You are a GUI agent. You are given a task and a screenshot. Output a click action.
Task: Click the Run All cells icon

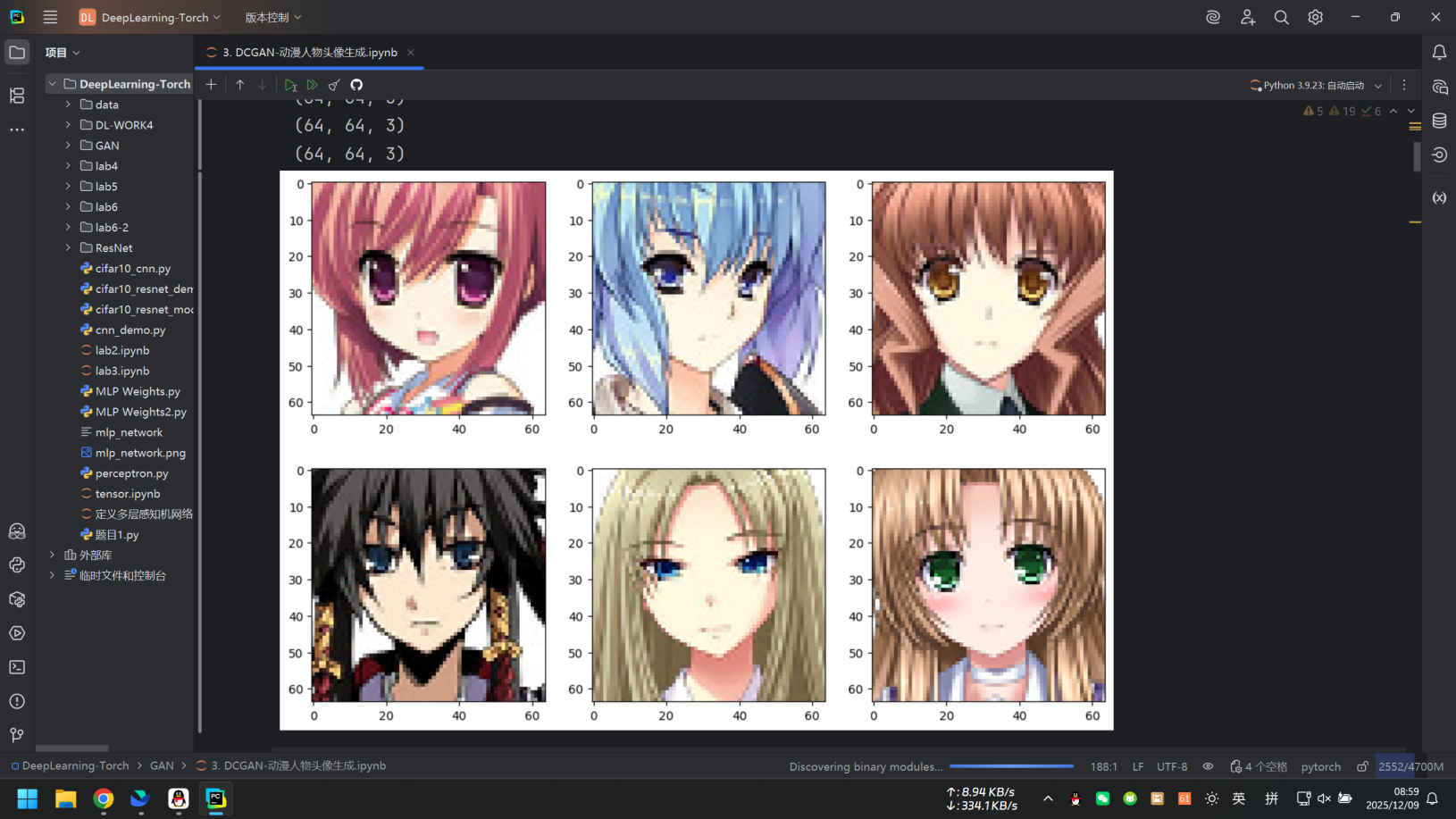(x=312, y=85)
